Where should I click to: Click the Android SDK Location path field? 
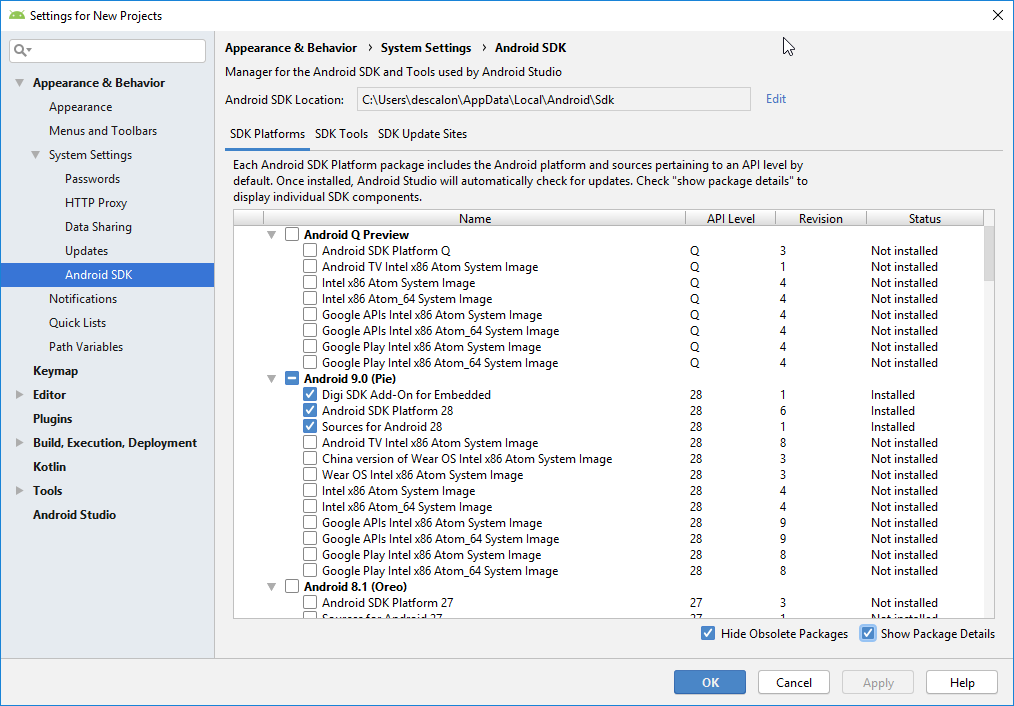pyautogui.click(x=554, y=100)
